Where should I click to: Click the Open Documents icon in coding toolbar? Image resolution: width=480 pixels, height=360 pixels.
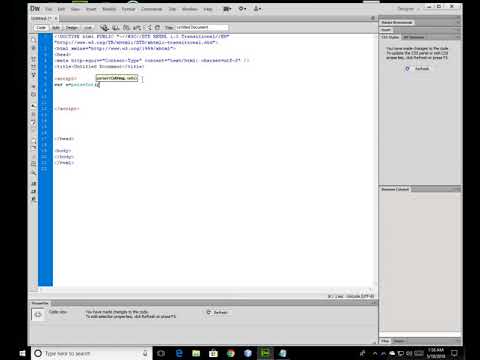coord(33,40)
